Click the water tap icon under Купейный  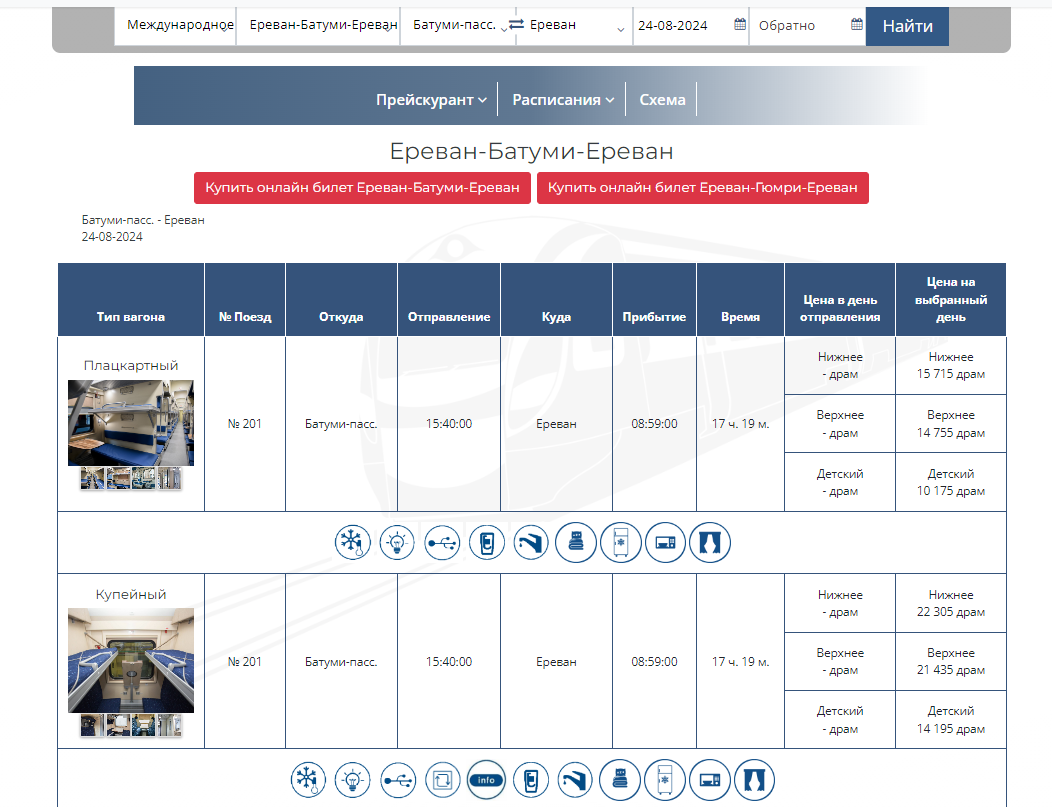point(575,779)
